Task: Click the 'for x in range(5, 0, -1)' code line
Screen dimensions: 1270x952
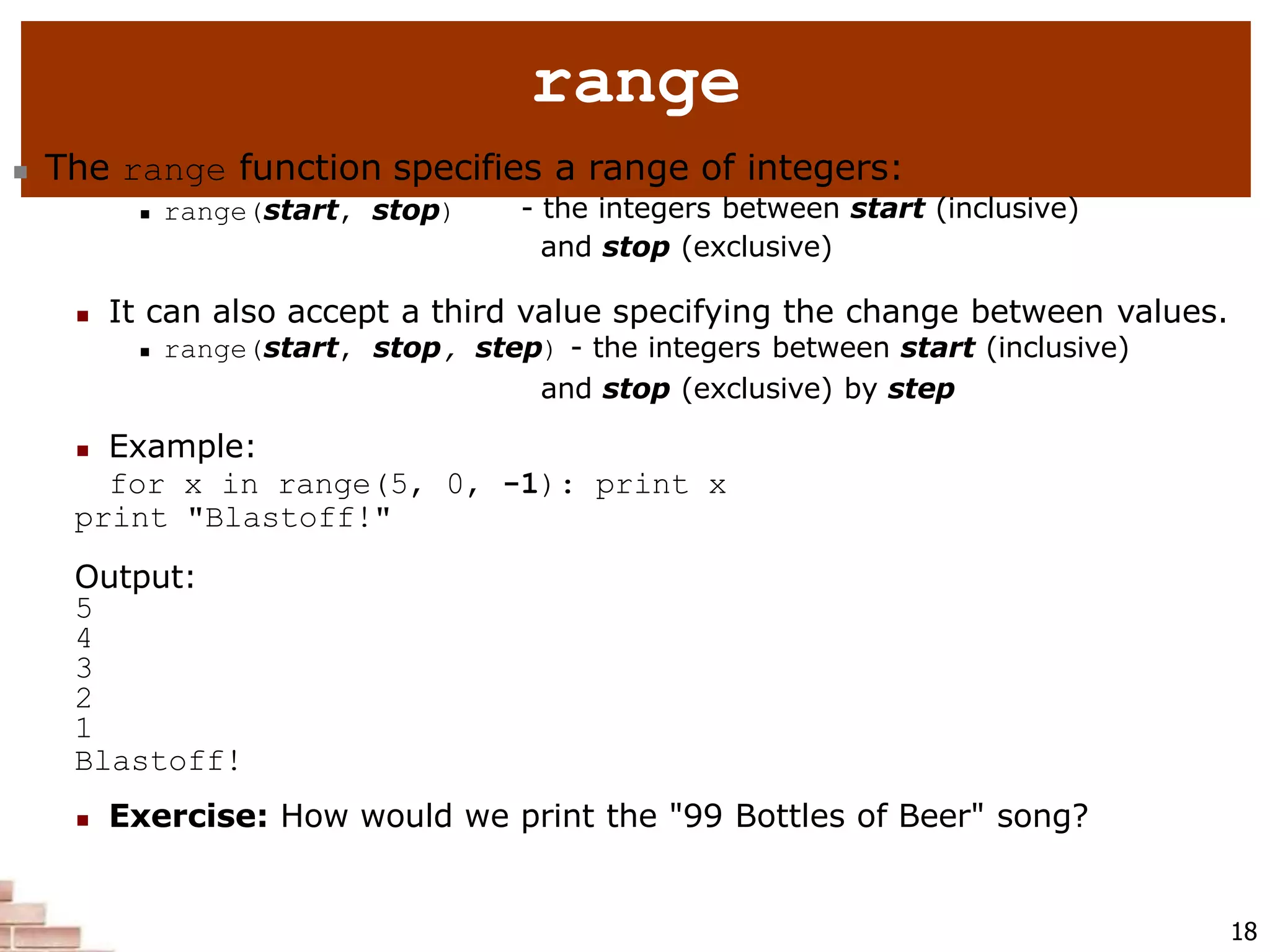Action: click(417, 485)
